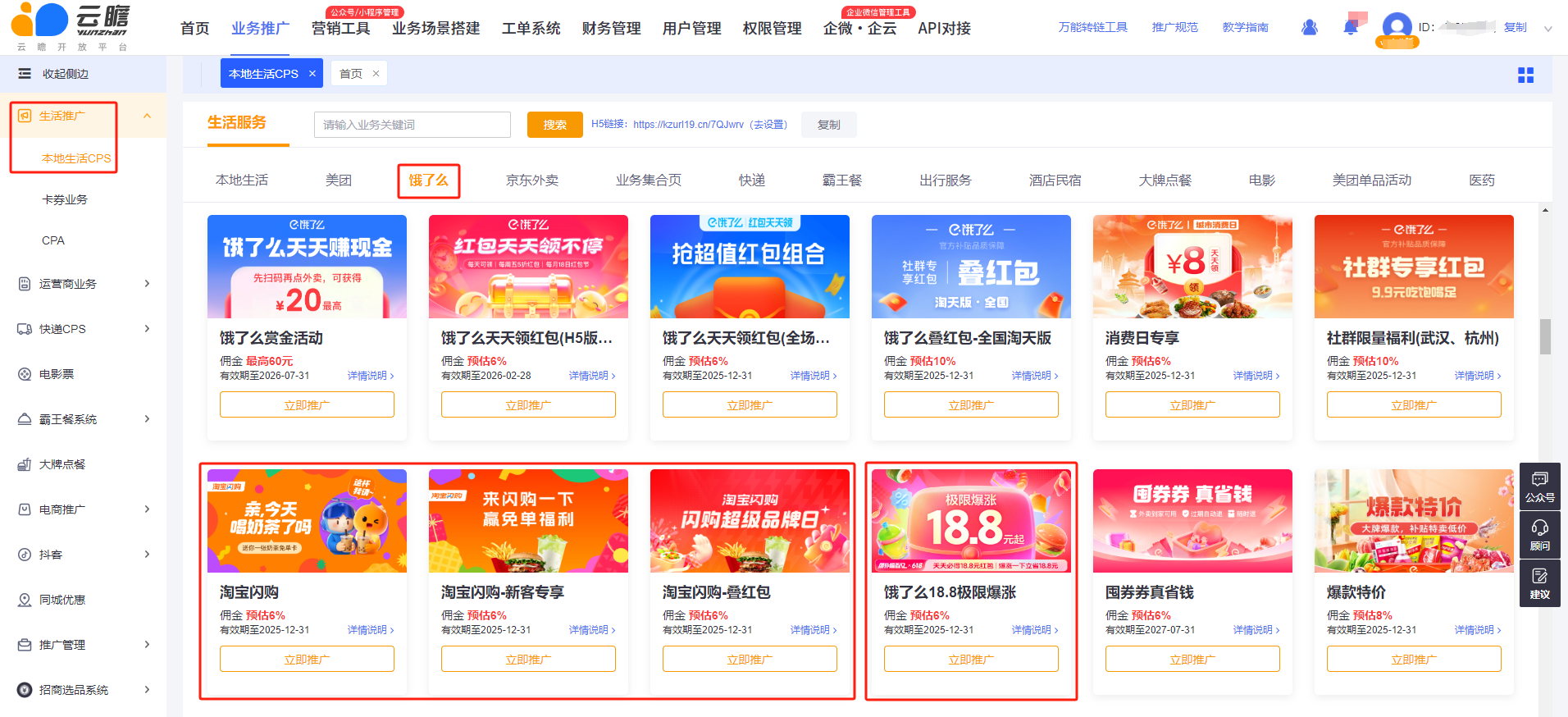Click the 电商推广 sidebar icon
Image resolution: width=1568 pixels, height=717 pixels.
point(25,509)
